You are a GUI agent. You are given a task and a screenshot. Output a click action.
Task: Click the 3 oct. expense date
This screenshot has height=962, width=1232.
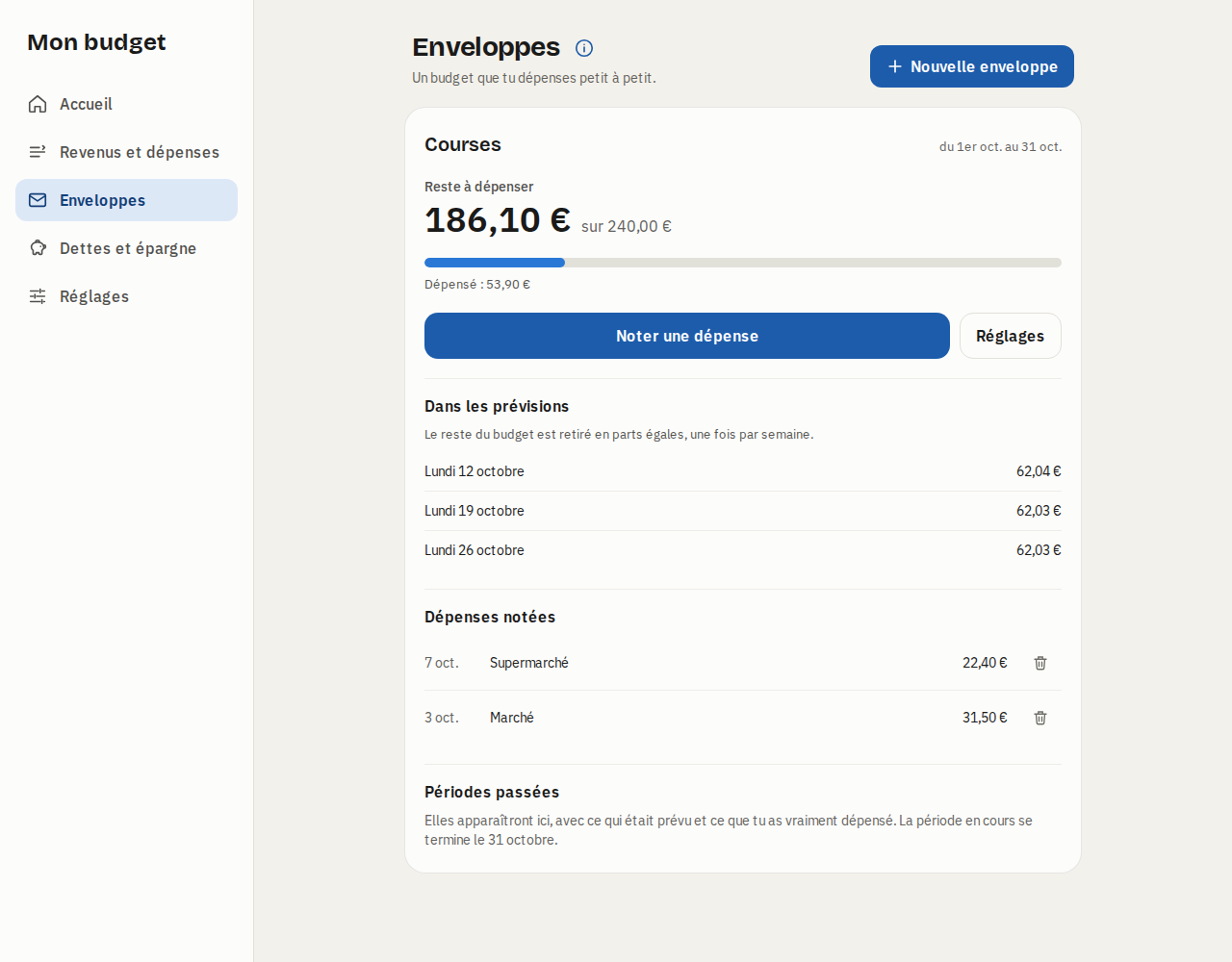click(x=442, y=718)
